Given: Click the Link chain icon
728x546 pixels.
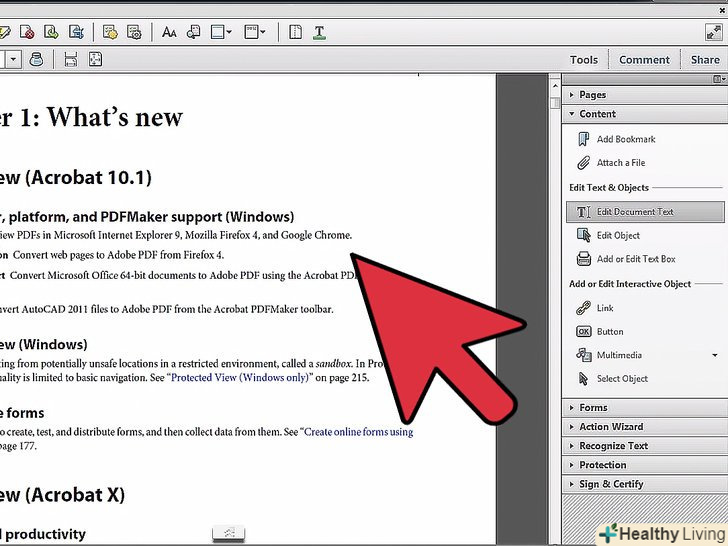Looking at the screenshot, I should (583, 308).
